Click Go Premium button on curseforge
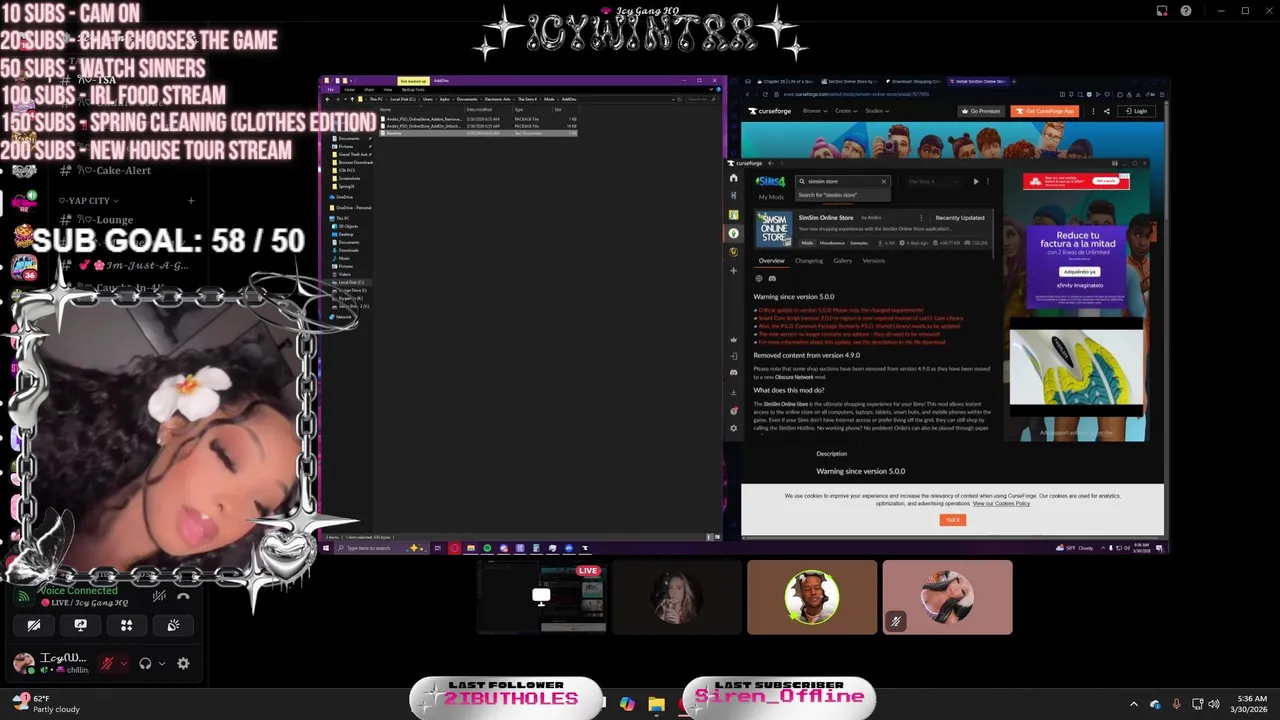The height and width of the screenshot is (720, 1280). pos(981,111)
